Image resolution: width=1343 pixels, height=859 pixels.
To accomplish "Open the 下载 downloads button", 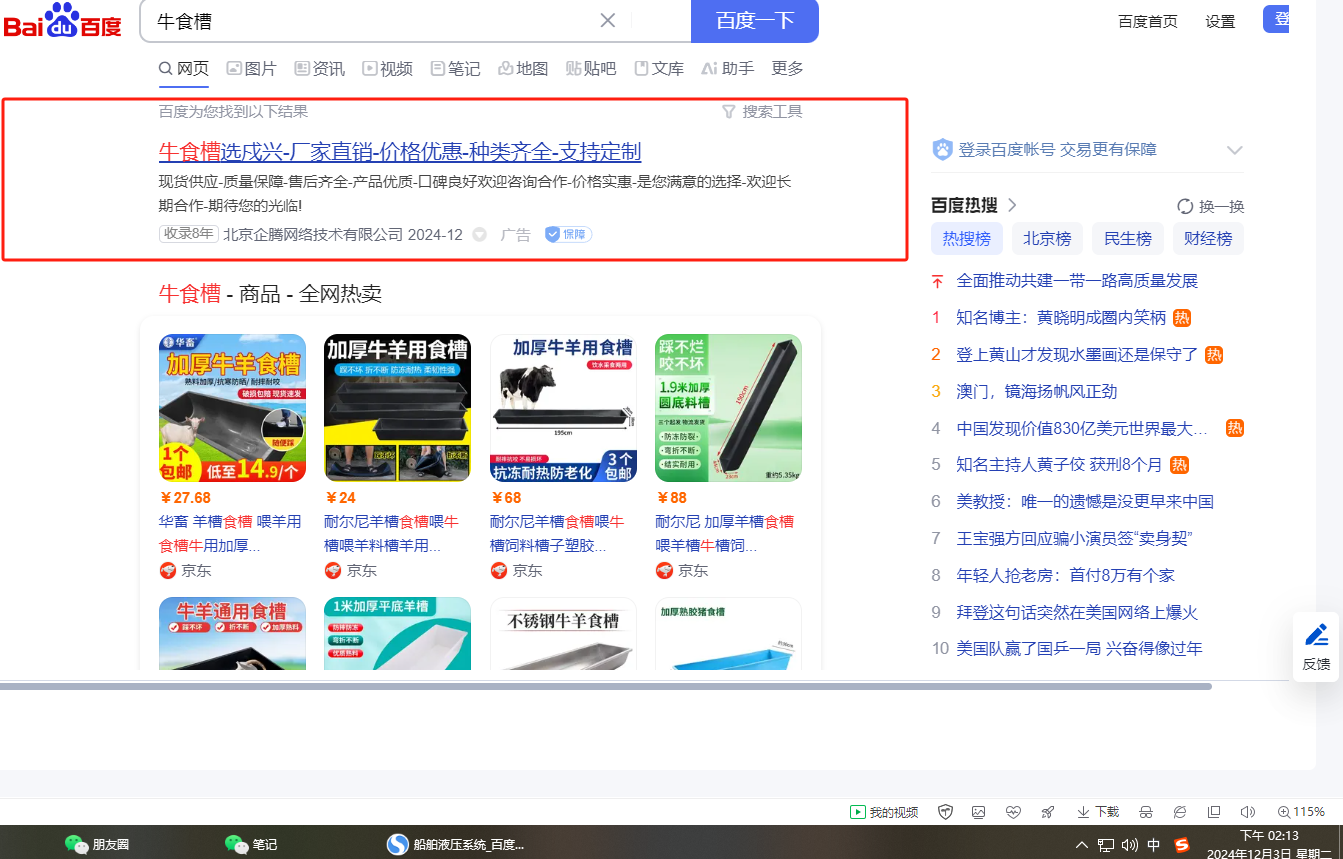I will [x=1098, y=812].
